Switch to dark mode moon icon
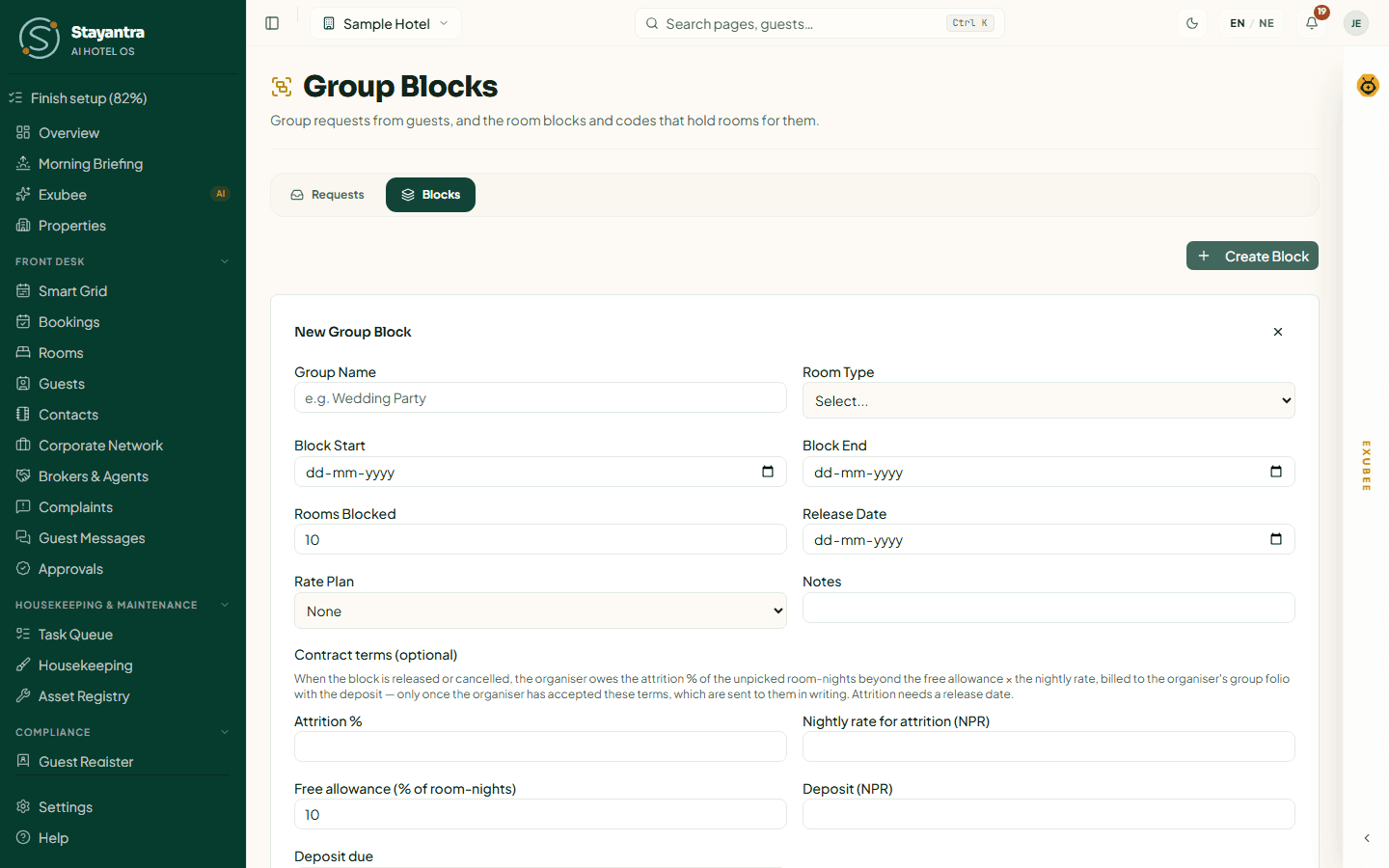 1192,23
